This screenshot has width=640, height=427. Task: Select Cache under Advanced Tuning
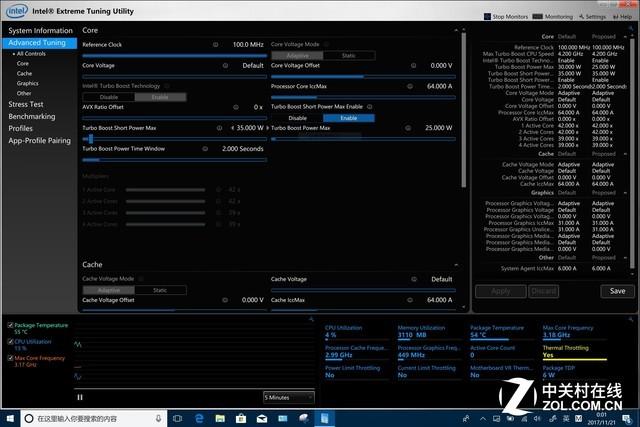pyautogui.click(x=24, y=73)
